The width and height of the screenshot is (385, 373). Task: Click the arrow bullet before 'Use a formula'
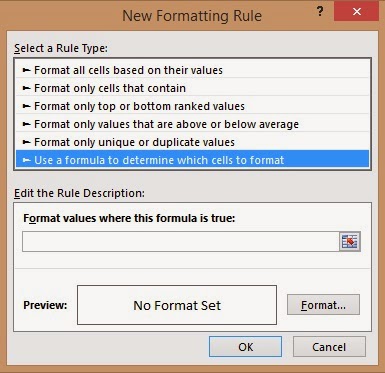(26, 160)
